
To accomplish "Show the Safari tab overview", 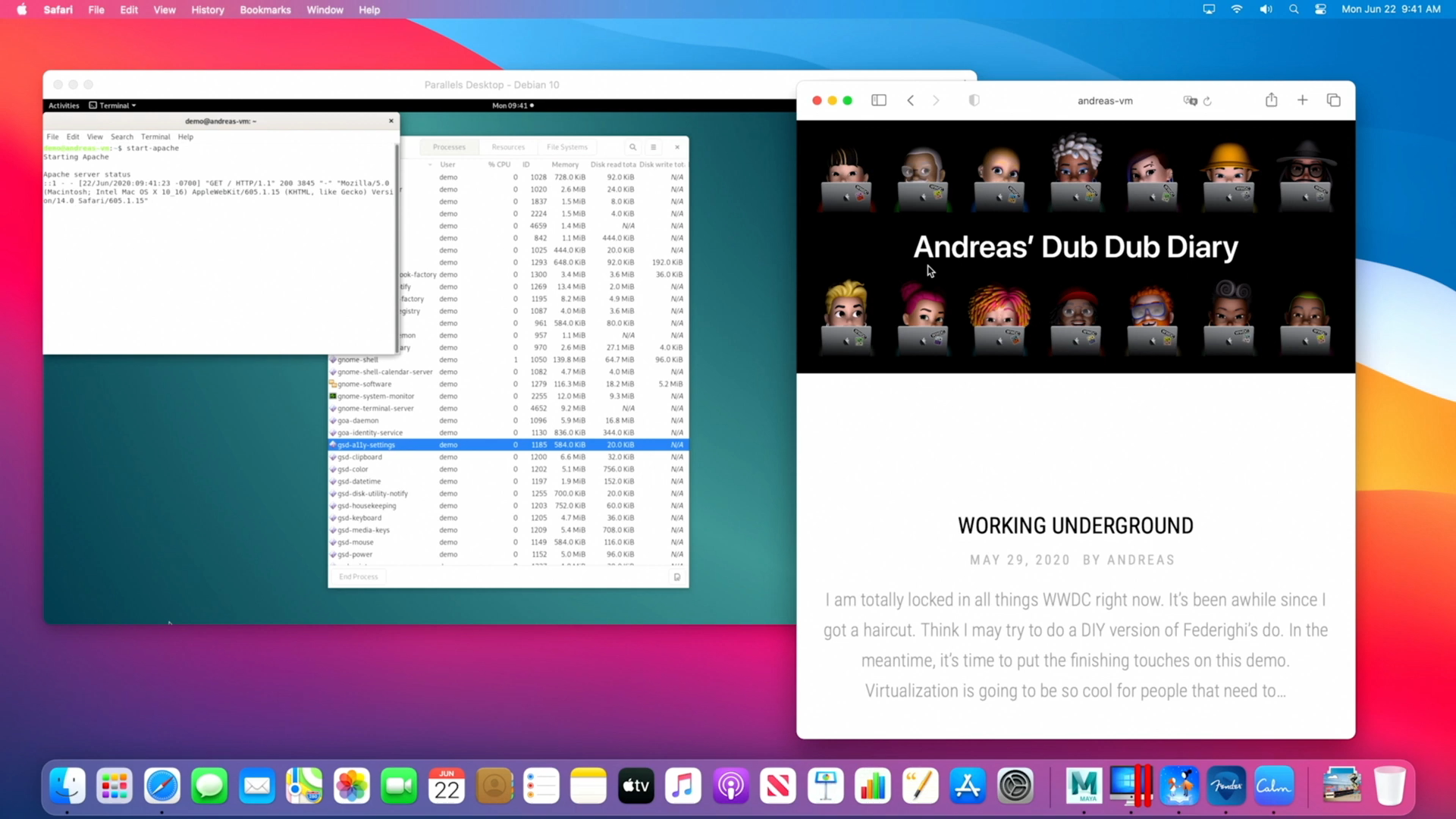I will pos(1333,100).
